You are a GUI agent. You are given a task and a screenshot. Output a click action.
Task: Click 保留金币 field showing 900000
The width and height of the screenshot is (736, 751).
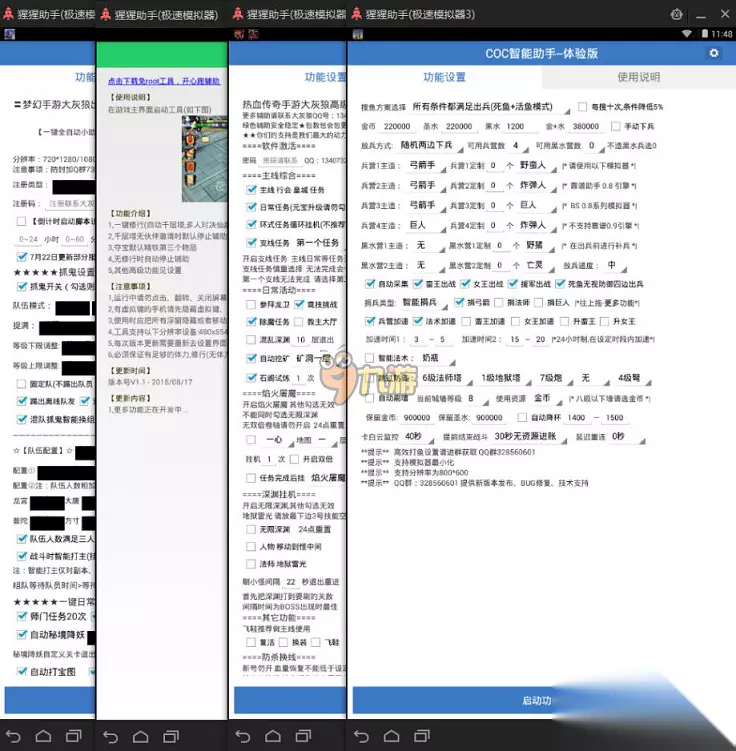(x=417, y=418)
